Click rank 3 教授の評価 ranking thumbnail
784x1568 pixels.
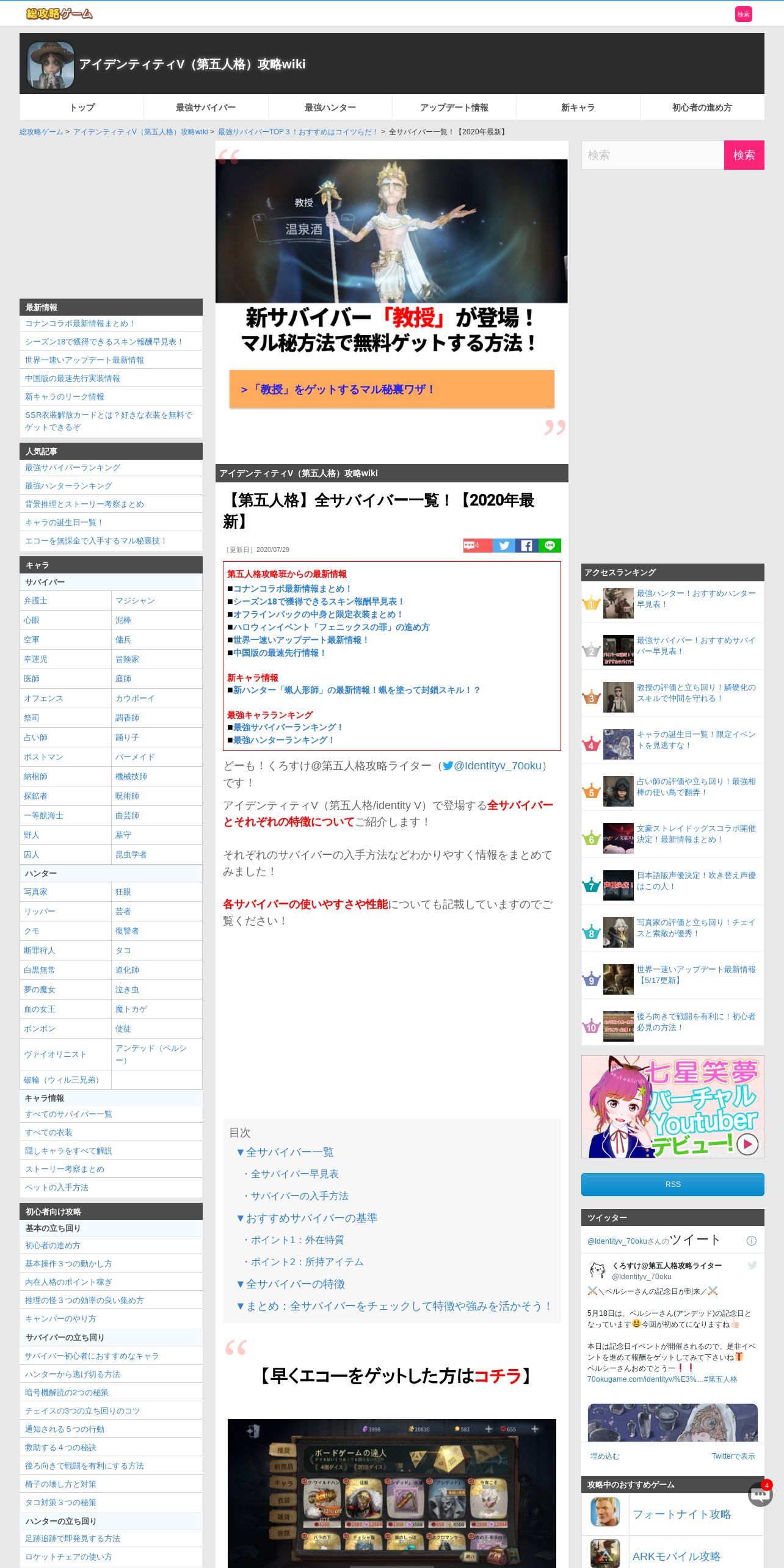coord(619,697)
